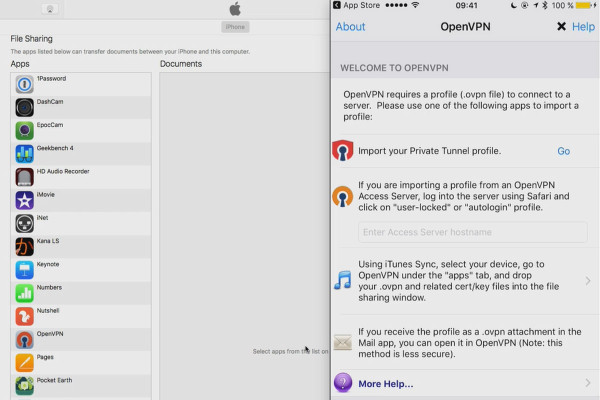Open the Help link in OpenVPN
Image resolution: width=600 pixels, height=400 pixels.
tap(583, 27)
